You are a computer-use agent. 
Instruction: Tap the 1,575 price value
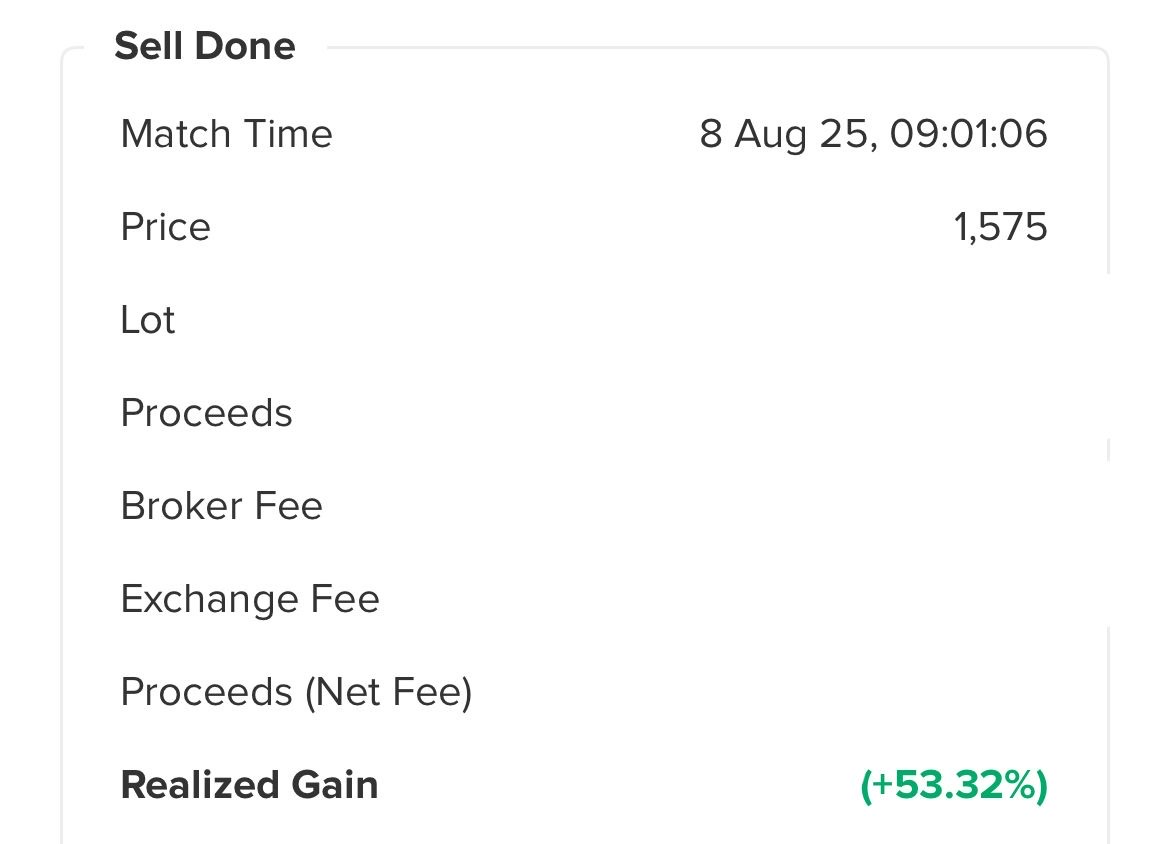click(x=1001, y=227)
